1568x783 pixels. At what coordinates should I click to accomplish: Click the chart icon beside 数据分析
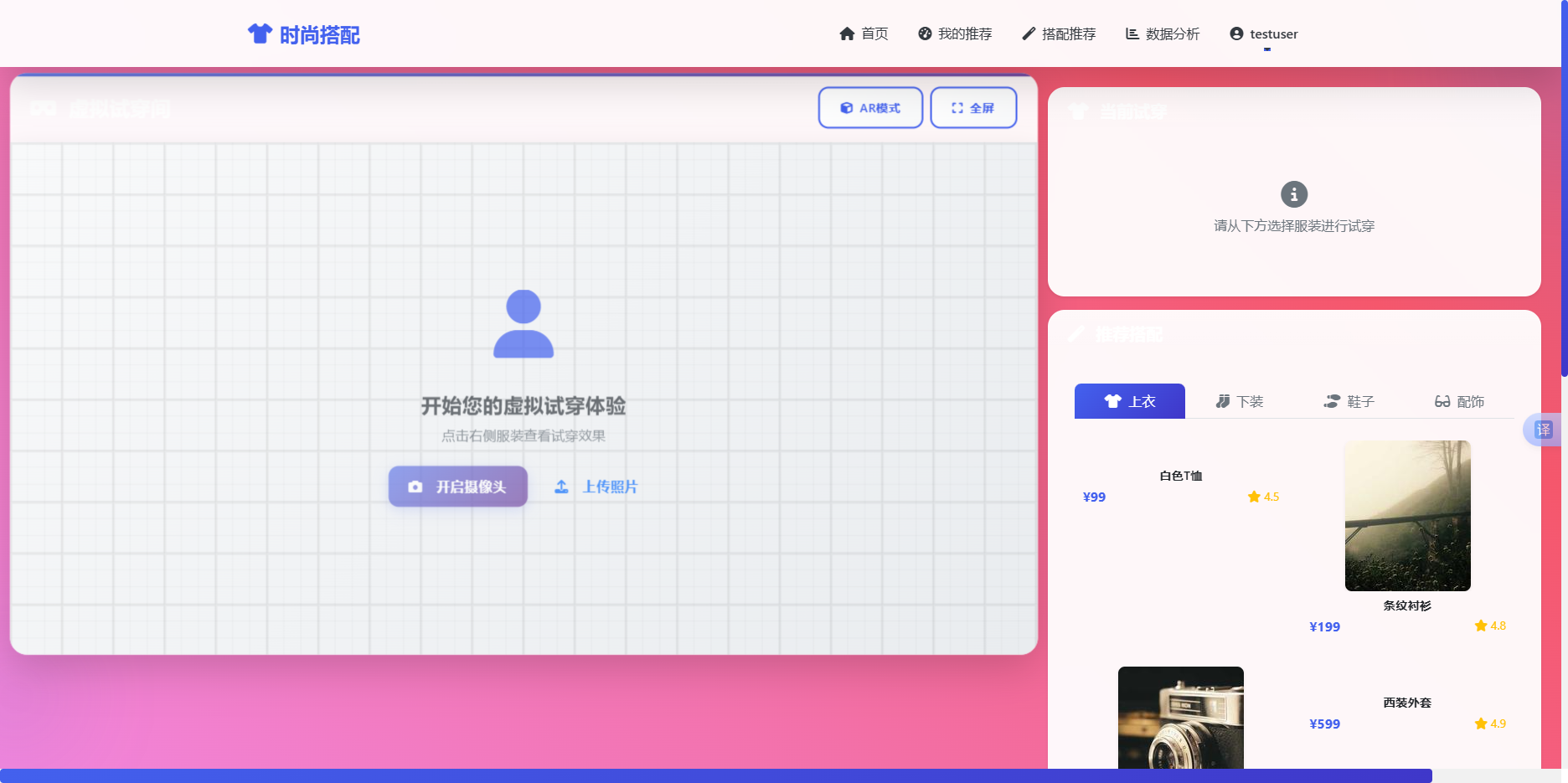point(1132,33)
